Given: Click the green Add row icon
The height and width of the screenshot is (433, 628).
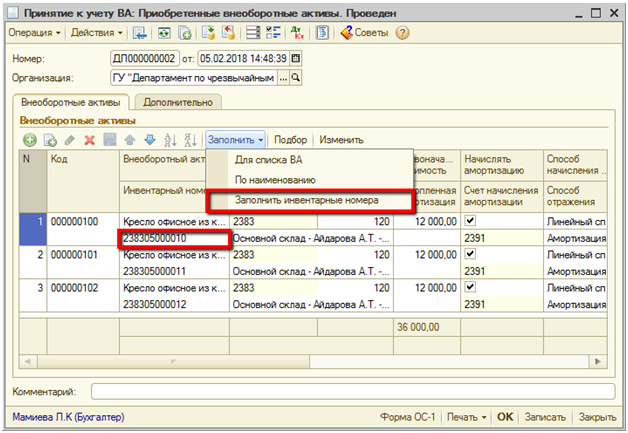Looking at the screenshot, I should 29,140.
